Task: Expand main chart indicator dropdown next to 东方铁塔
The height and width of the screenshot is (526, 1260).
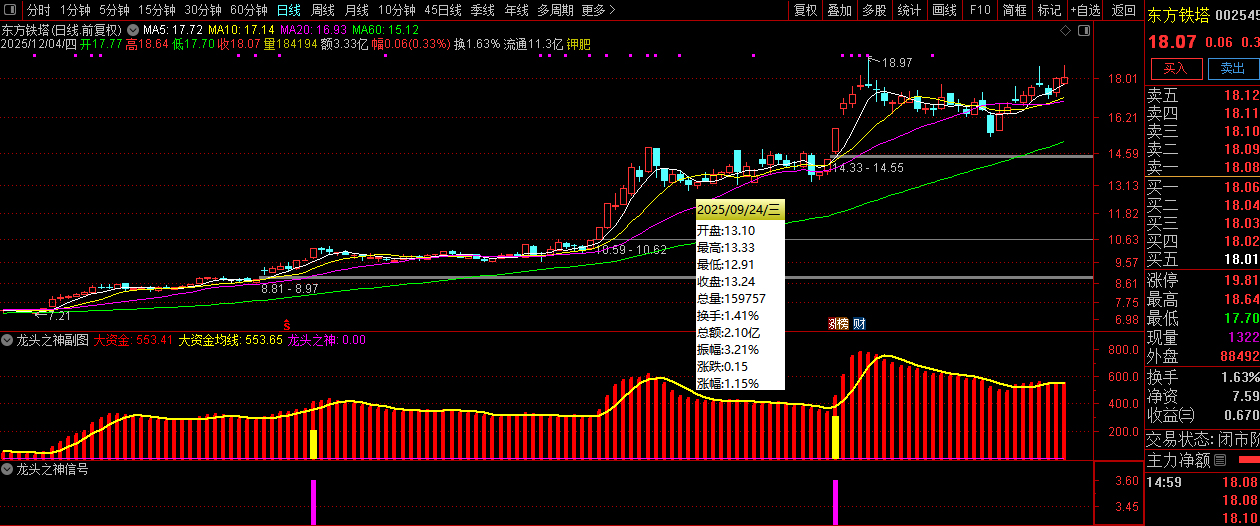Action: (x=133, y=30)
